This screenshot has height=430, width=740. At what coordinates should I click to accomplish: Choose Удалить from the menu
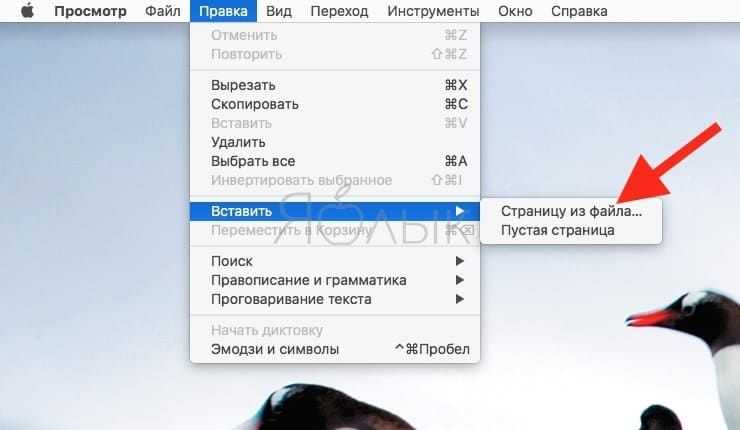[x=335, y=142]
